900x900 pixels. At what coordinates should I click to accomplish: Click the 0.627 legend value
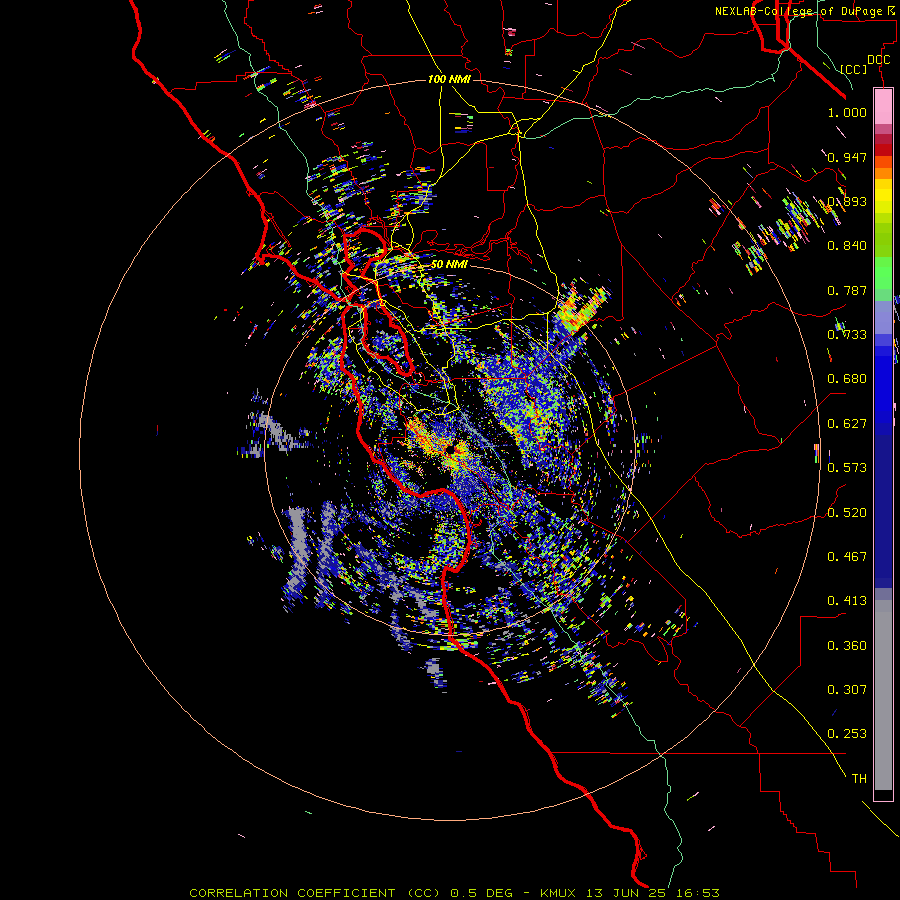(847, 424)
